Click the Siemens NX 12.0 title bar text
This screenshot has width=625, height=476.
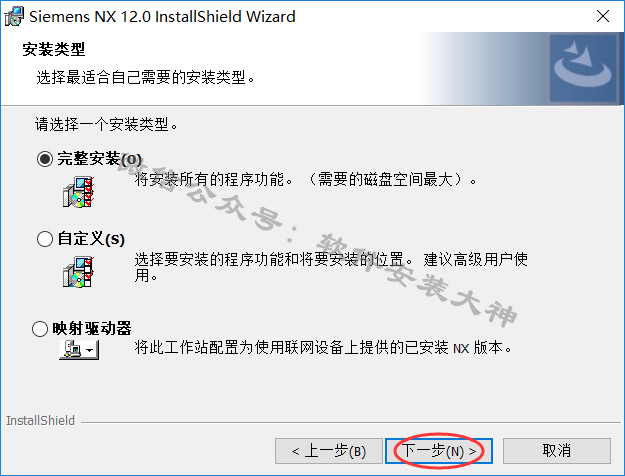[x=162, y=17]
